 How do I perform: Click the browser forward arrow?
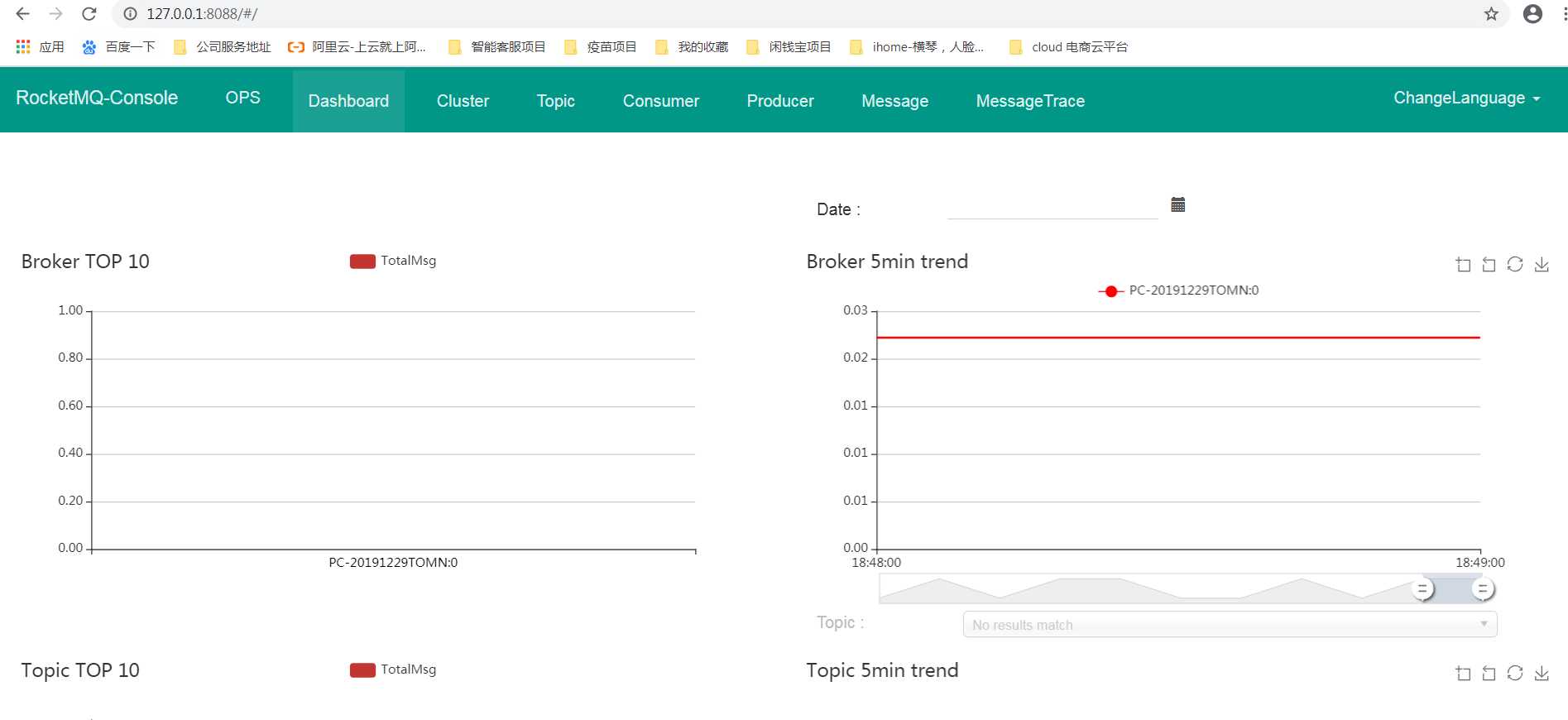tap(55, 14)
